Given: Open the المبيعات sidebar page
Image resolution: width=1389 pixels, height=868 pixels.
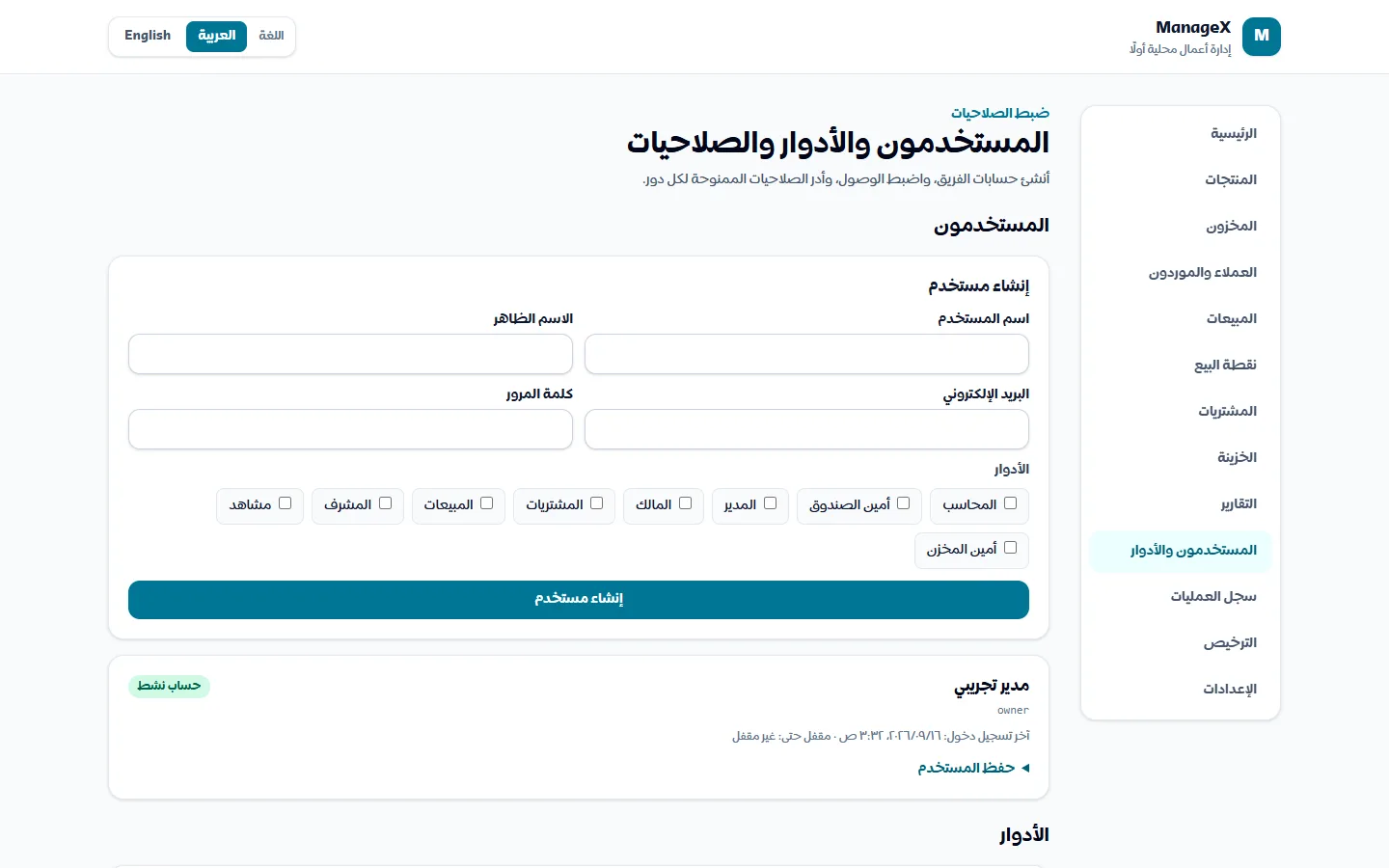Looking at the screenshot, I should (x=1181, y=318).
